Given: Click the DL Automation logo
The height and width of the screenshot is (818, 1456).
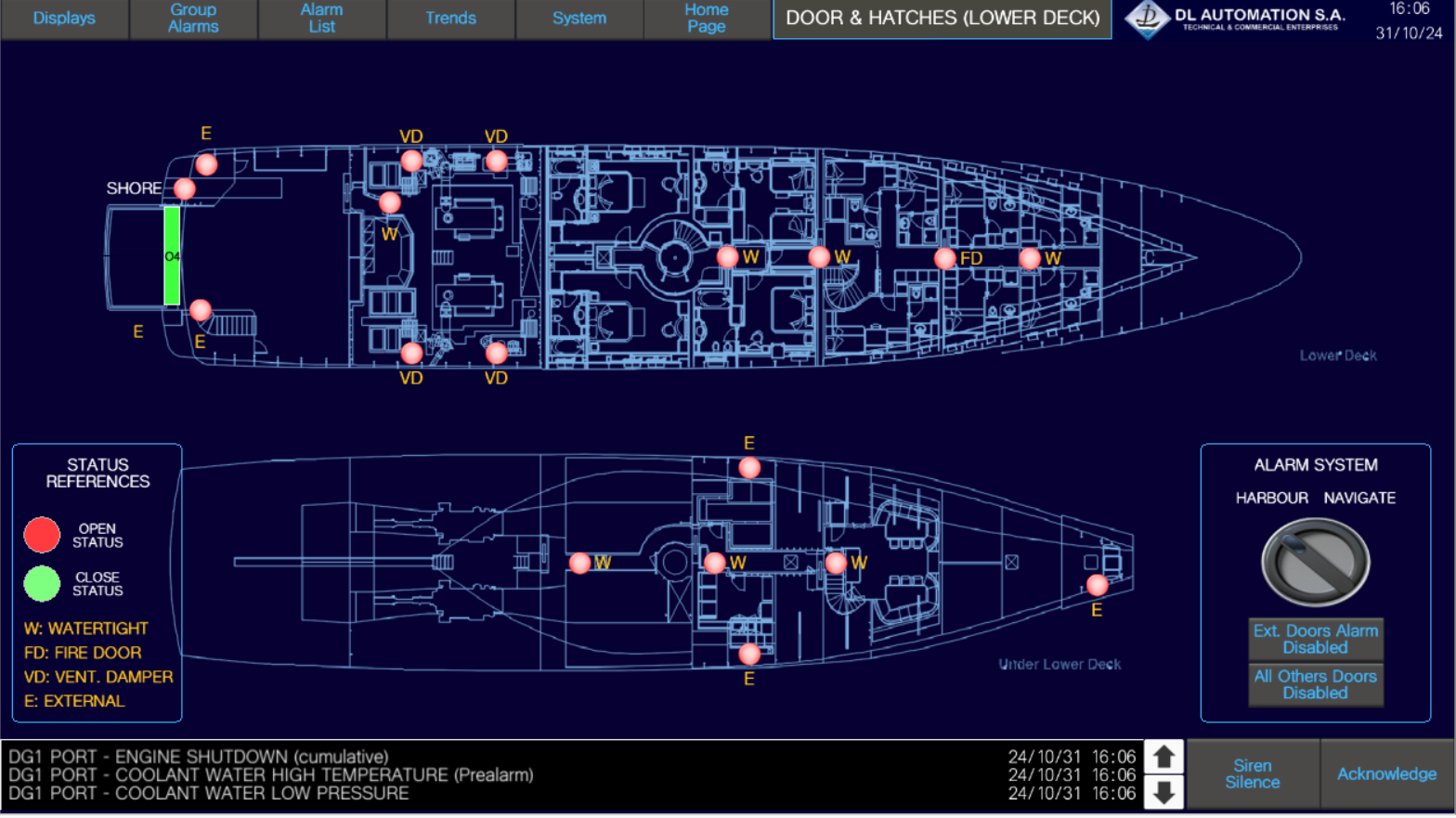Looking at the screenshot, I should pyautogui.click(x=1235, y=19).
